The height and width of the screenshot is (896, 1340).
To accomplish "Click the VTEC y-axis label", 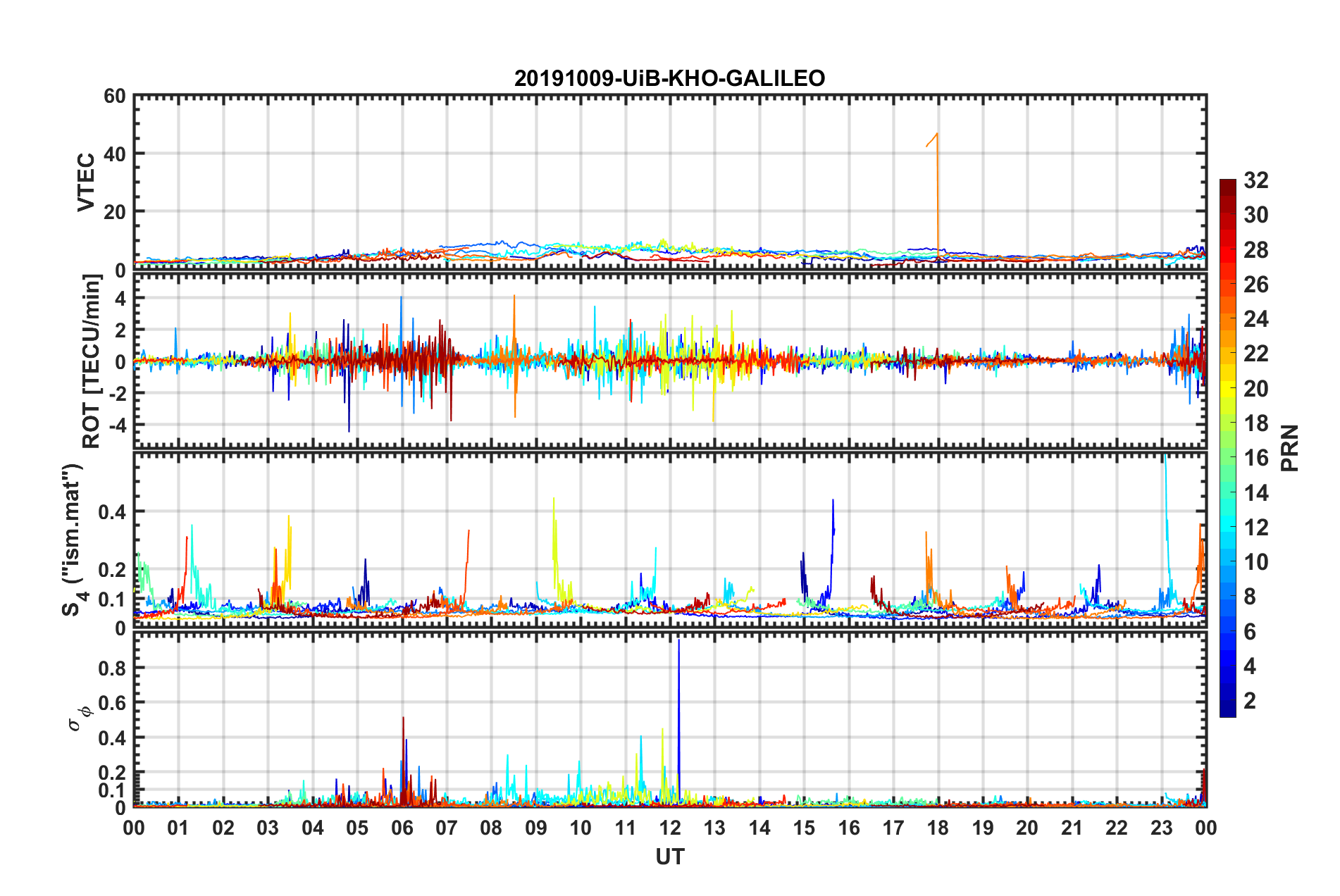I will pyautogui.click(x=86, y=182).
